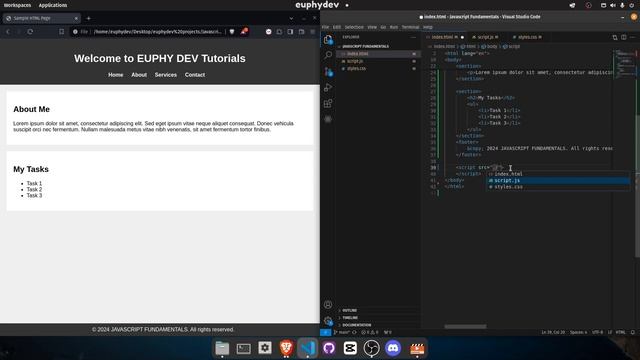Open GitHub Desktop from the dock
640x360 pixels.
(329, 348)
